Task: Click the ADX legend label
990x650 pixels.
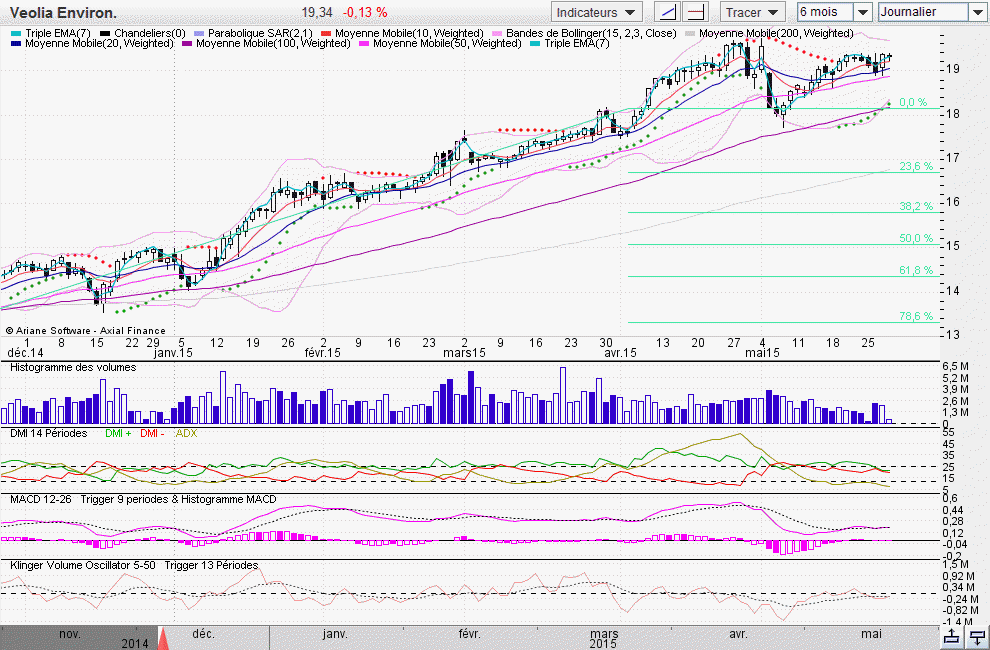Action: point(186,433)
